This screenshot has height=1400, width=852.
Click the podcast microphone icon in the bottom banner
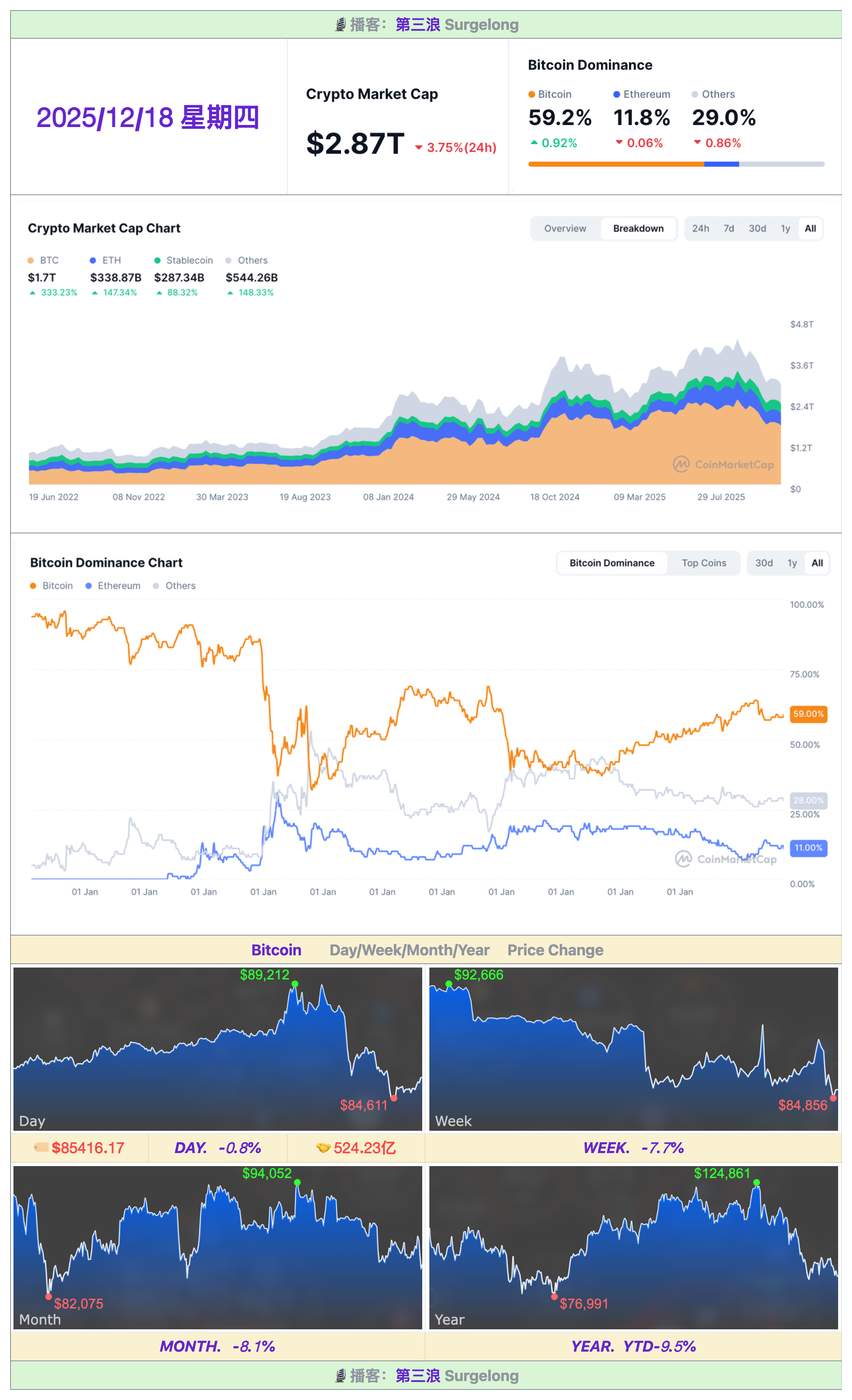coord(340,1376)
